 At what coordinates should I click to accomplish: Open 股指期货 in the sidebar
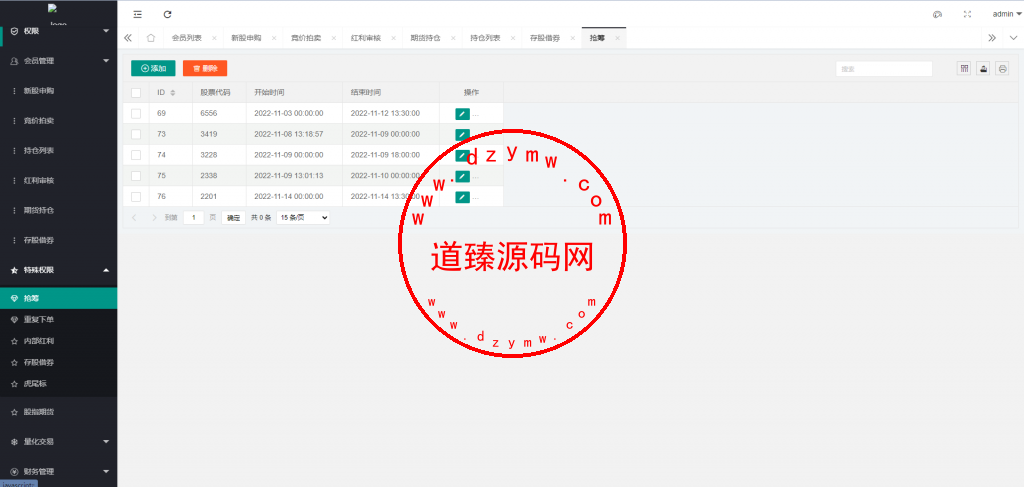pos(59,412)
